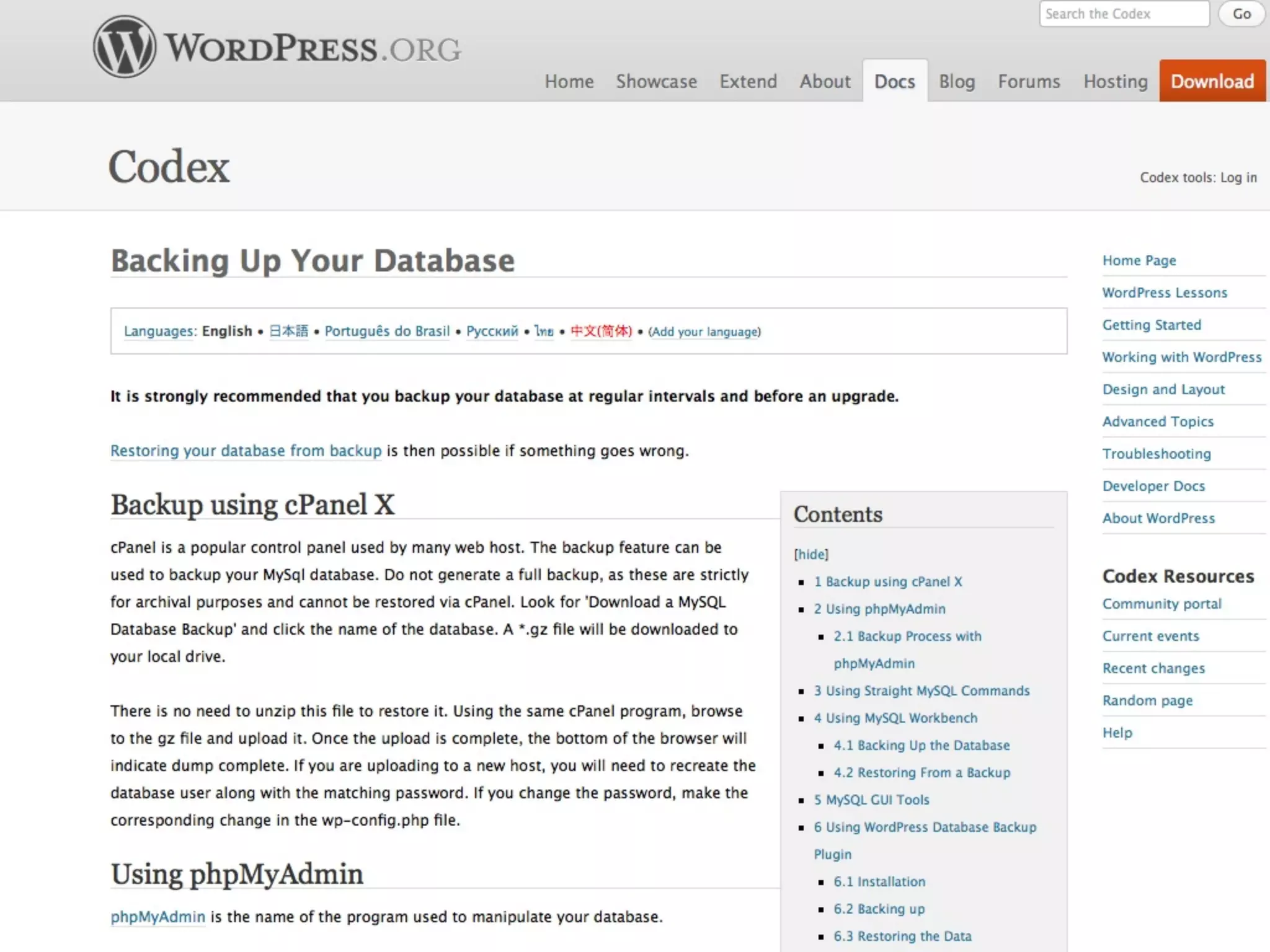1270x952 pixels.
Task: Switch language to Português do Brasil
Action: click(387, 331)
